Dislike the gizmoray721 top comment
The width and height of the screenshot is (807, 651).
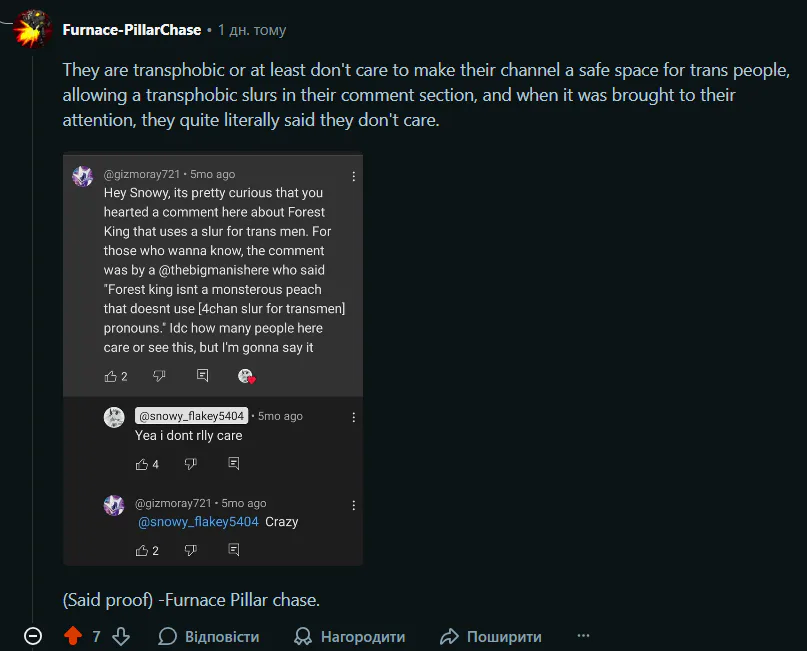pos(159,376)
